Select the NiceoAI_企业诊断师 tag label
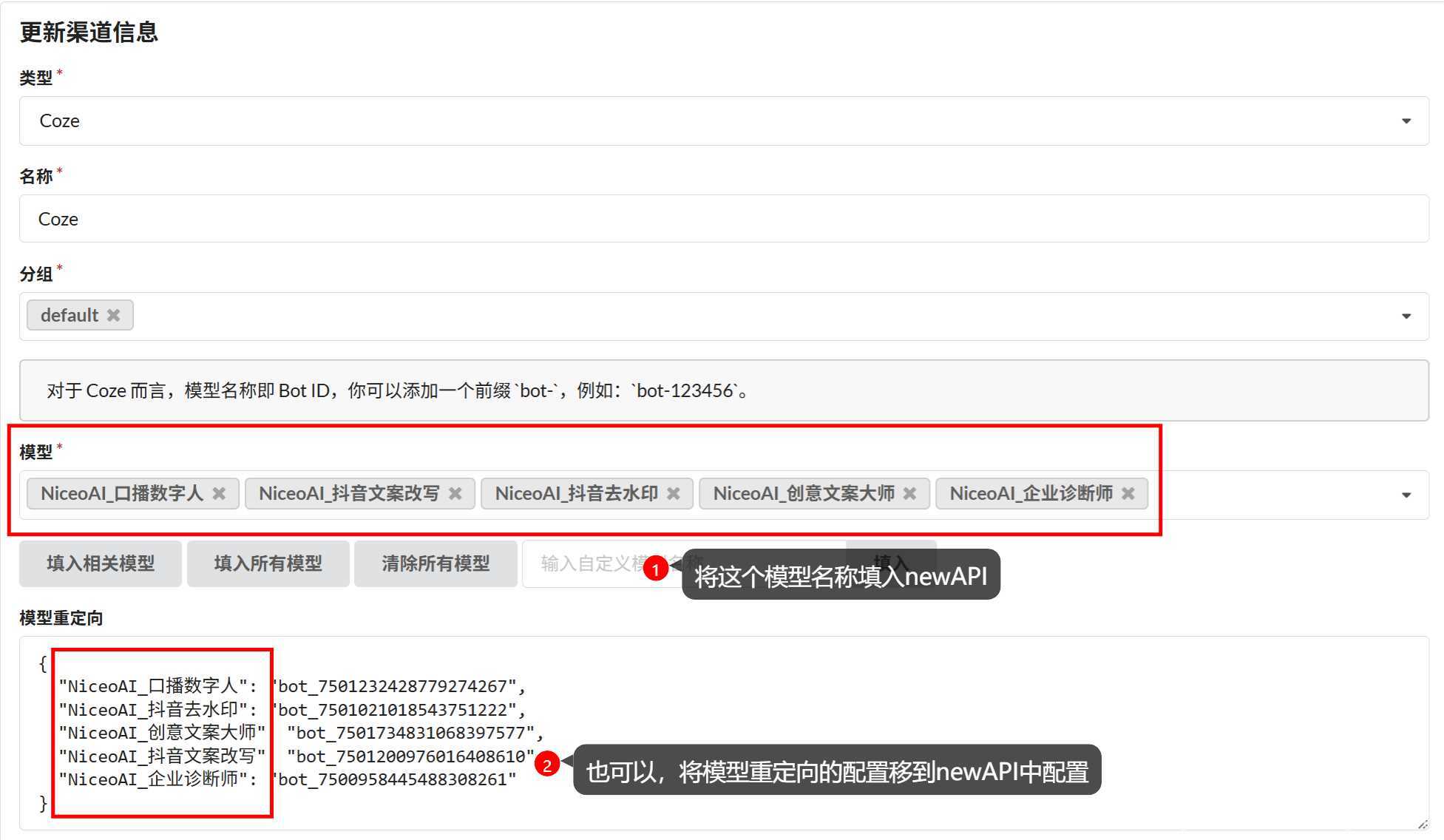 [1031, 493]
